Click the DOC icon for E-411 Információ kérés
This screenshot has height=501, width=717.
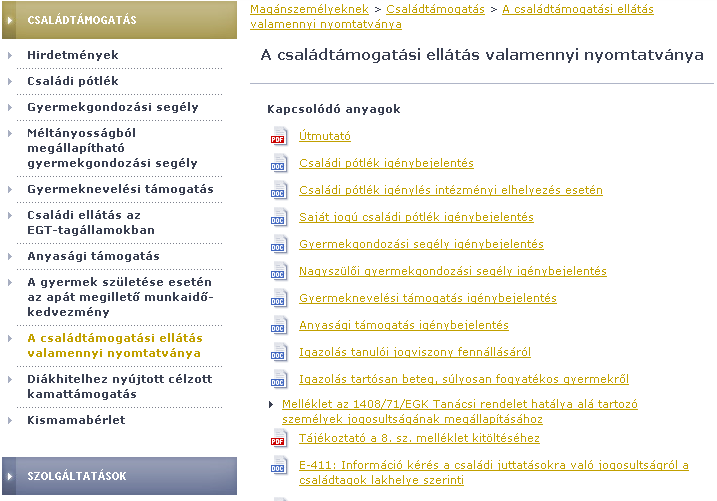[278, 465]
